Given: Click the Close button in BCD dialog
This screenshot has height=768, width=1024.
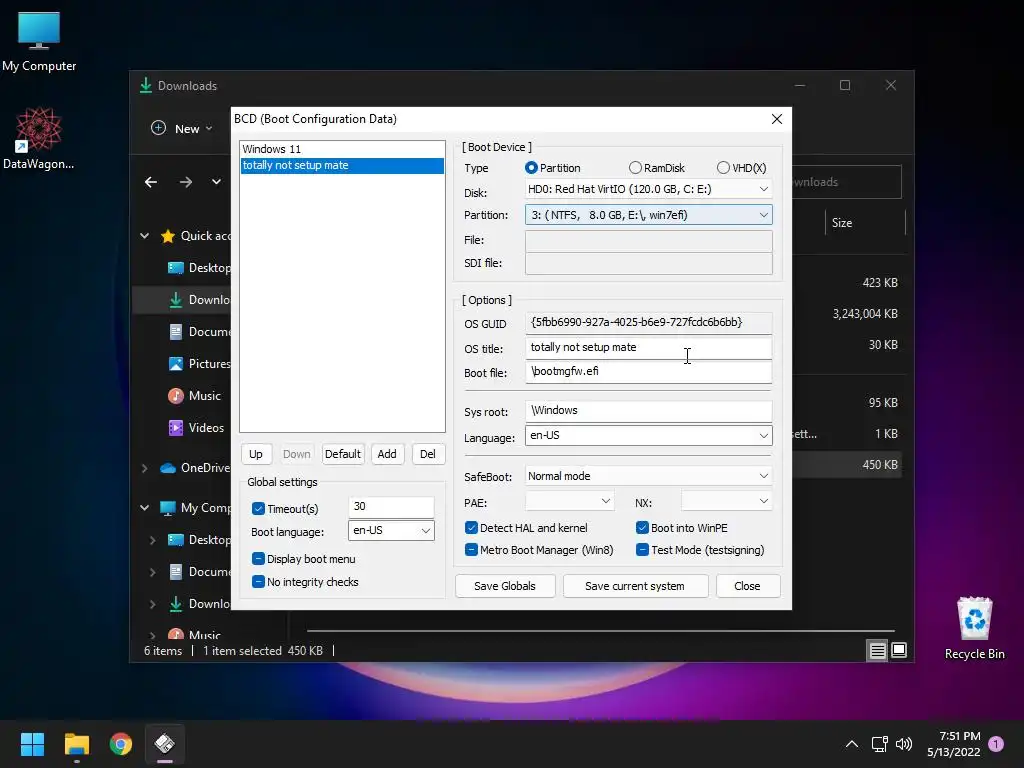Looking at the screenshot, I should tap(747, 586).
